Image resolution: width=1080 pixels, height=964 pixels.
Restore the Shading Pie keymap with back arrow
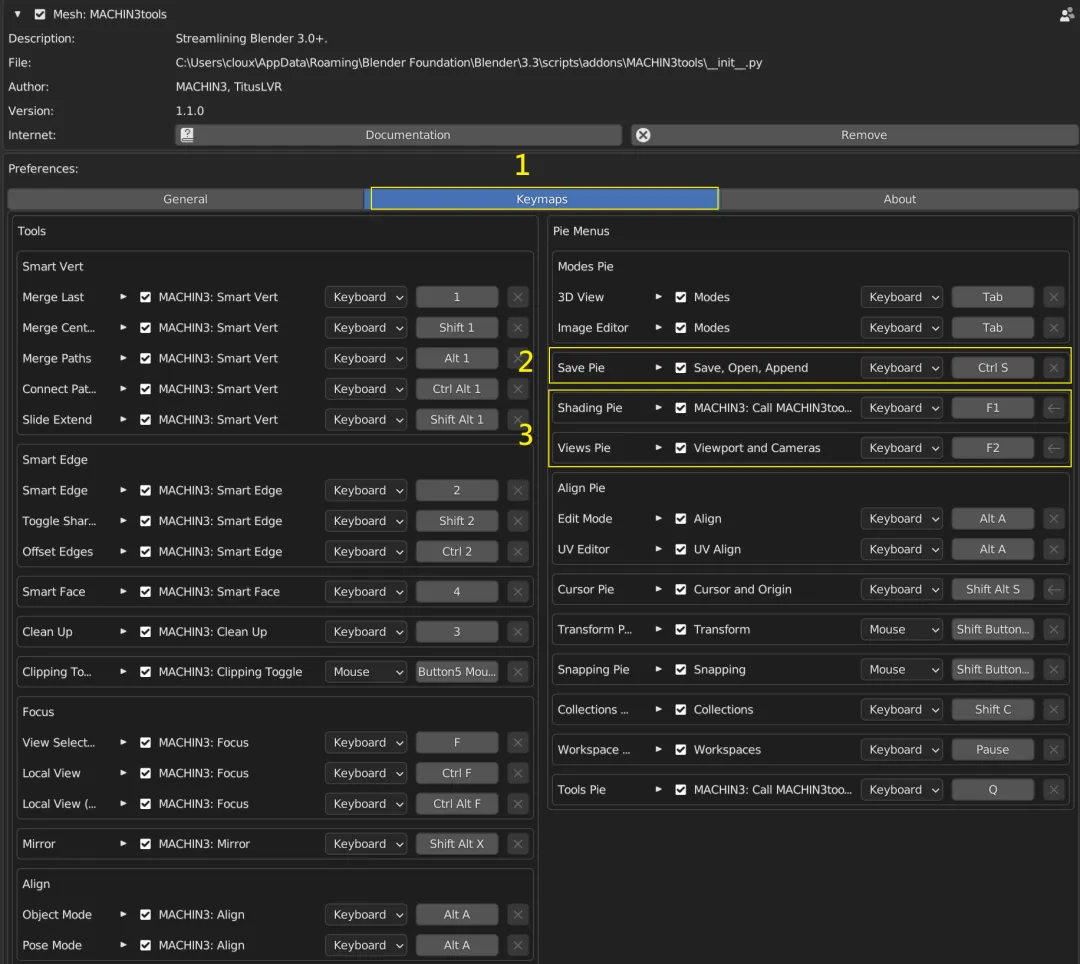point(1053,408)
